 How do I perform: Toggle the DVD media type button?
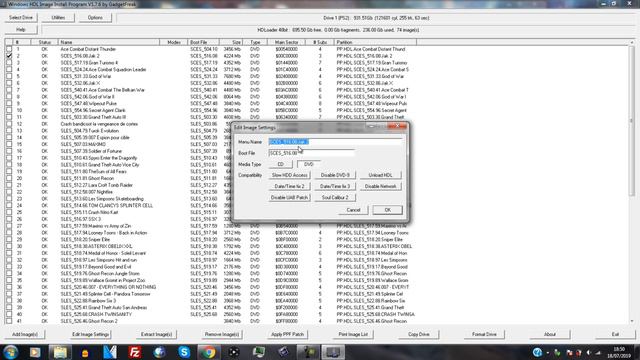(x=309, y=164)
